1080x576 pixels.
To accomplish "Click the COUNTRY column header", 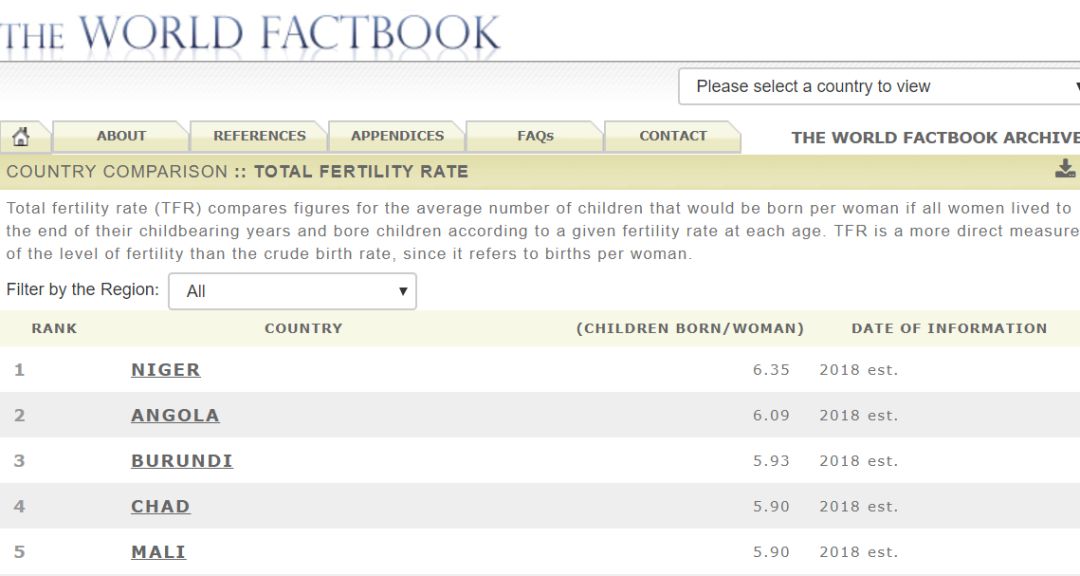I will click(x=304, y=329).
